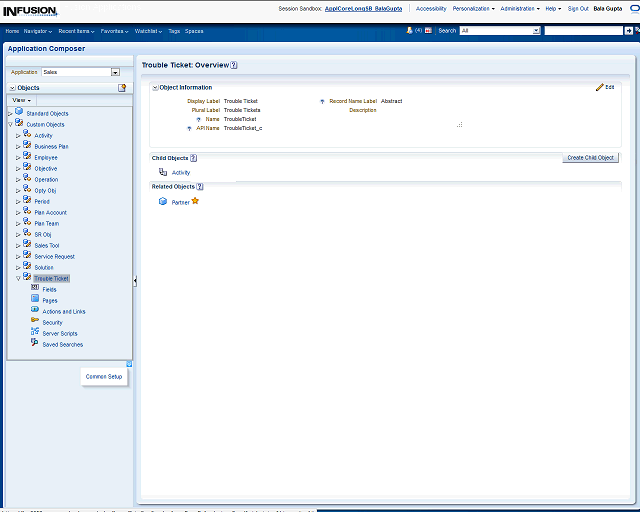Click the help icon beside Trouble Ticket: Overview

coord(234,65)
